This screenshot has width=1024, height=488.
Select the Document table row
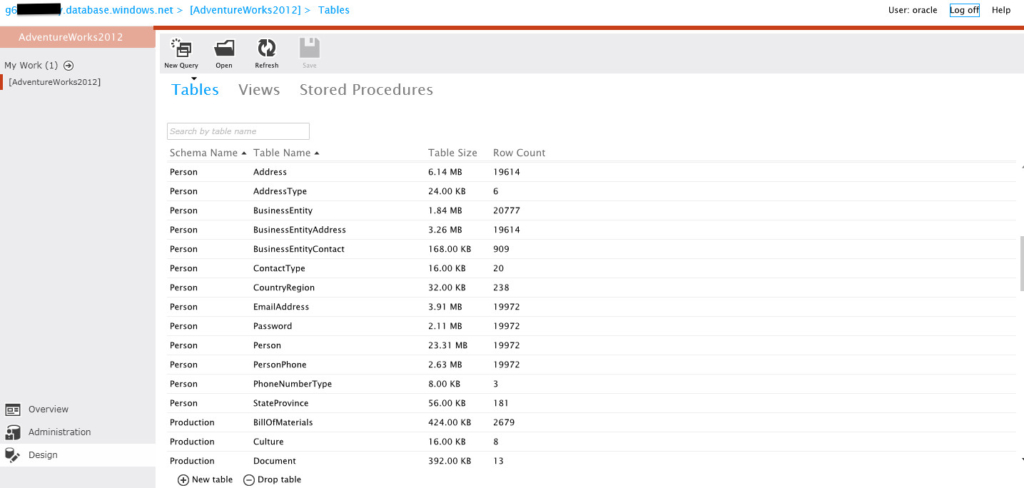[x=592, y=461]
